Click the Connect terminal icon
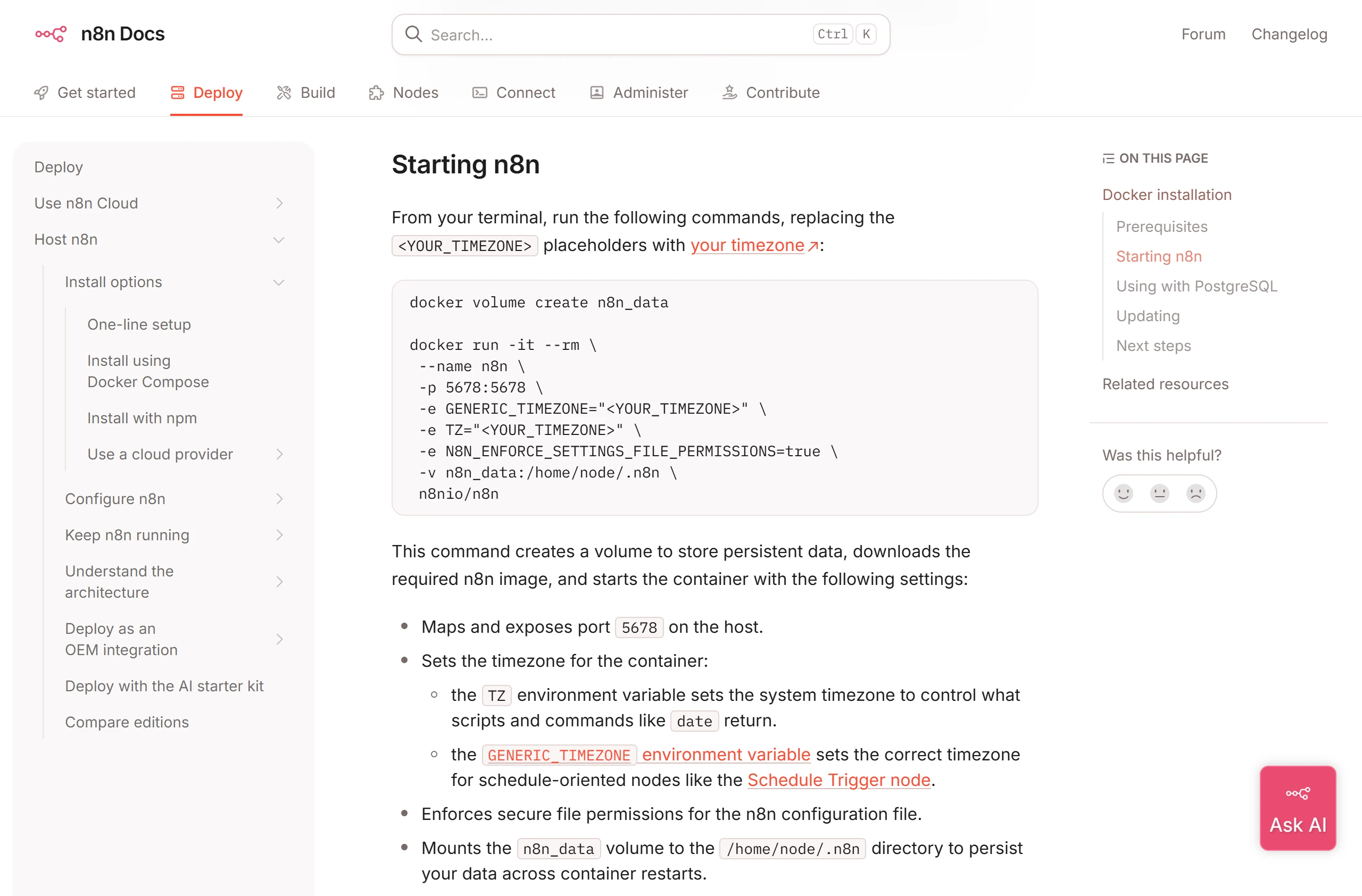 tap(479, 93)
